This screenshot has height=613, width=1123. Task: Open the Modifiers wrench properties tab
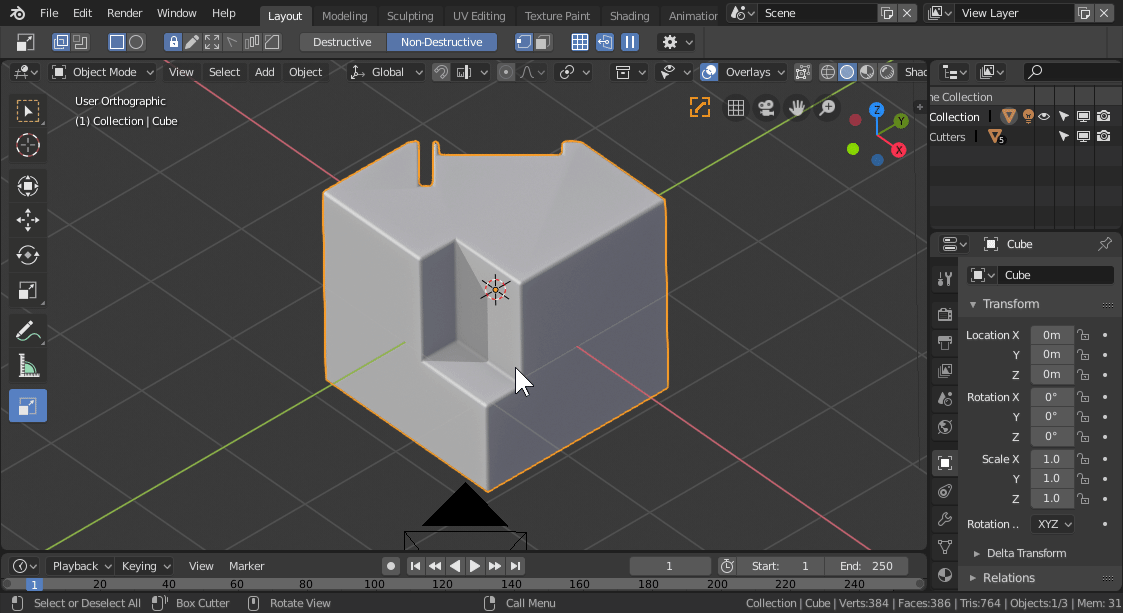pos(945,519)
